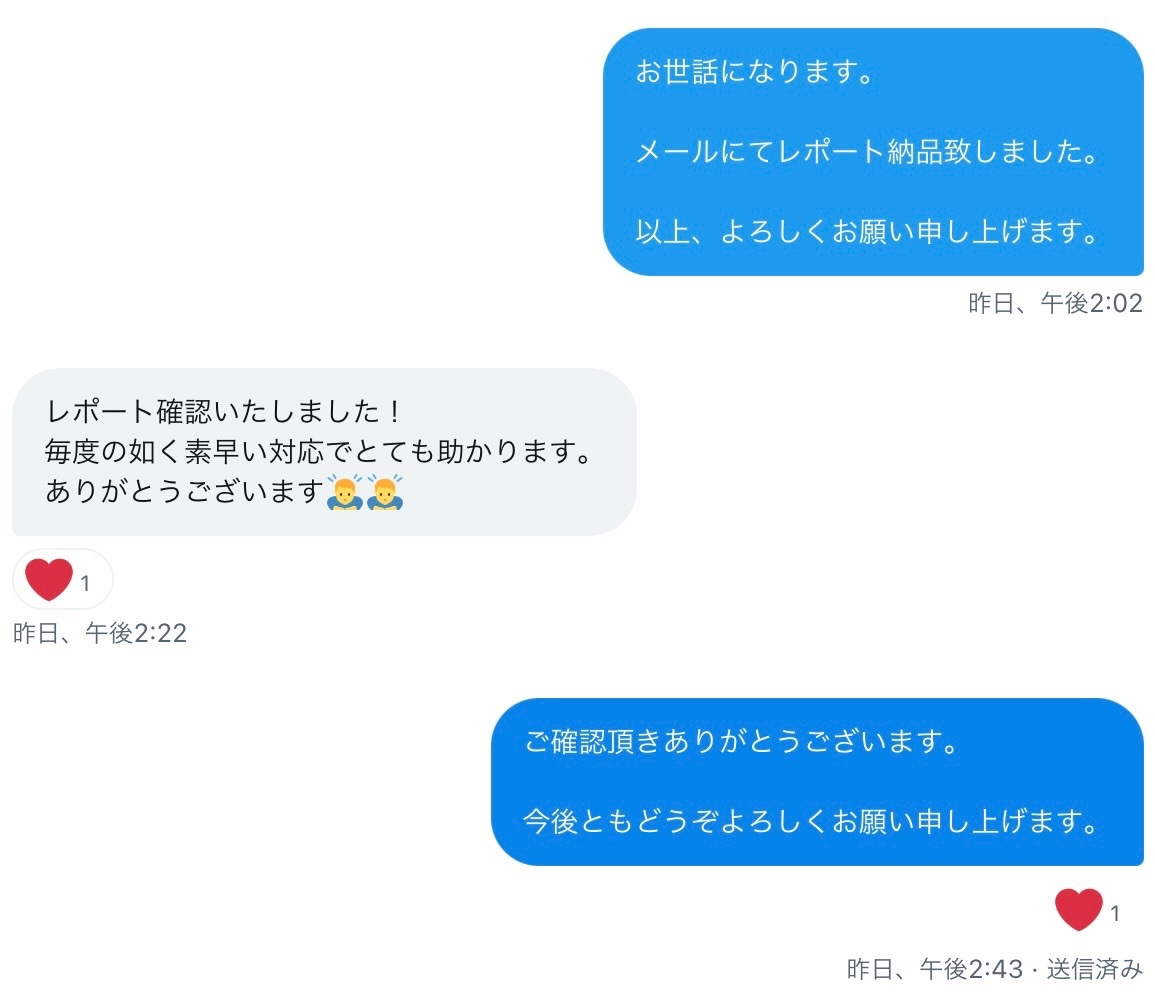Click the reaction pill outline under gray message
This screenshot has height=999, width=1155.
(x=63, y=579)
